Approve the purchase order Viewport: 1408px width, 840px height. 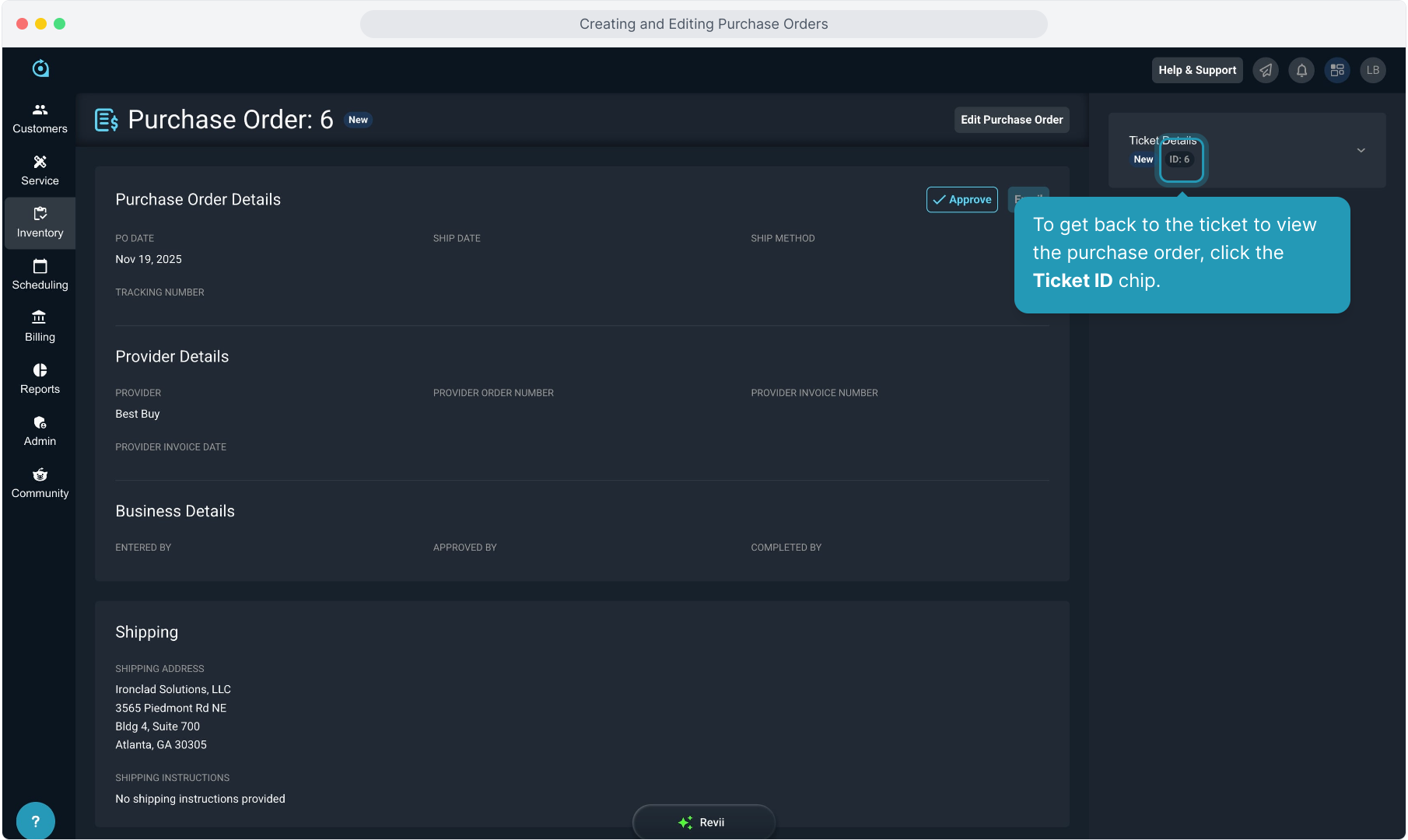coord(961,200)
